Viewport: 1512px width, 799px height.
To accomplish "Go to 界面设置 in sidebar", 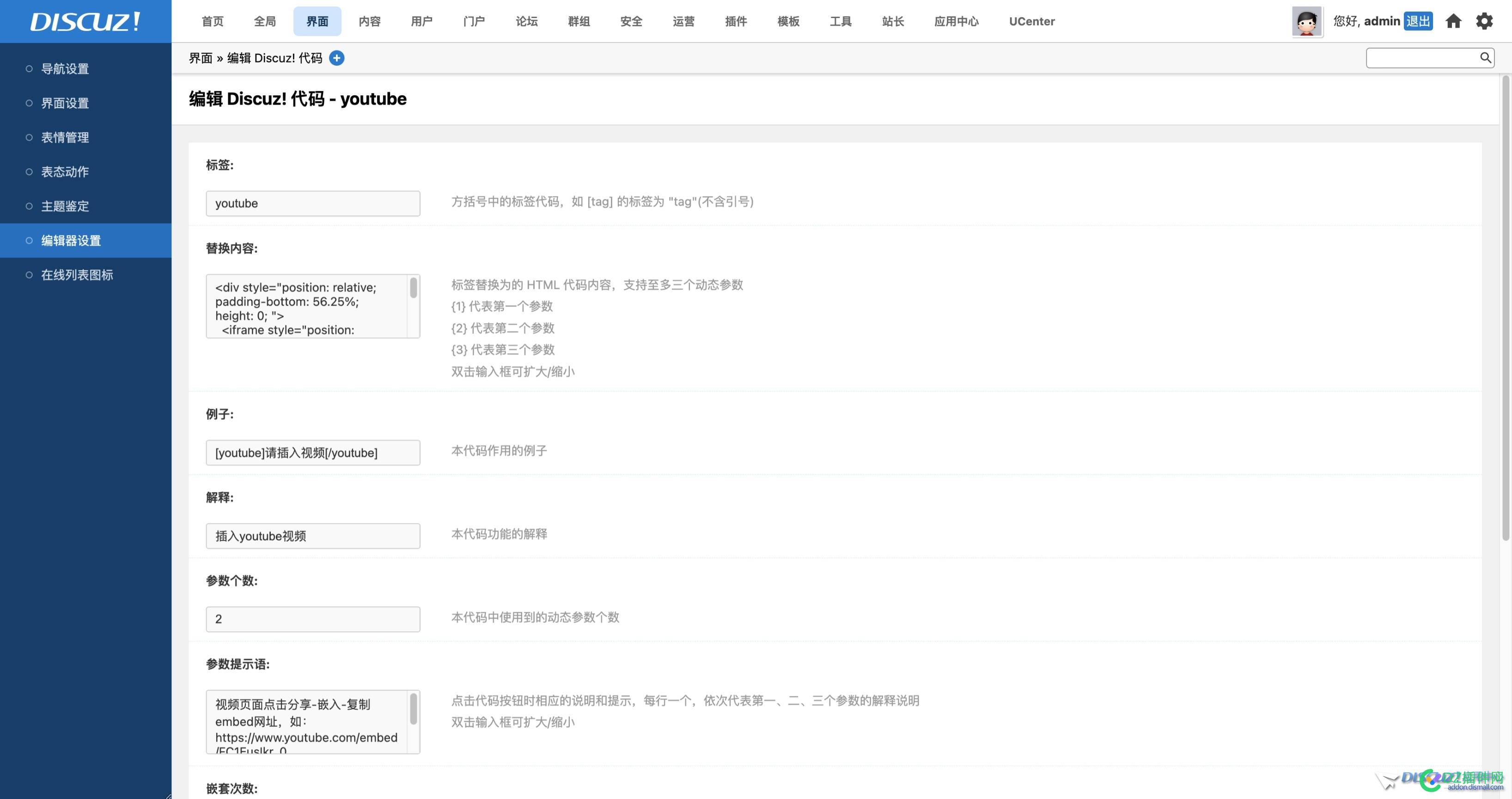I will coord(85,103).
